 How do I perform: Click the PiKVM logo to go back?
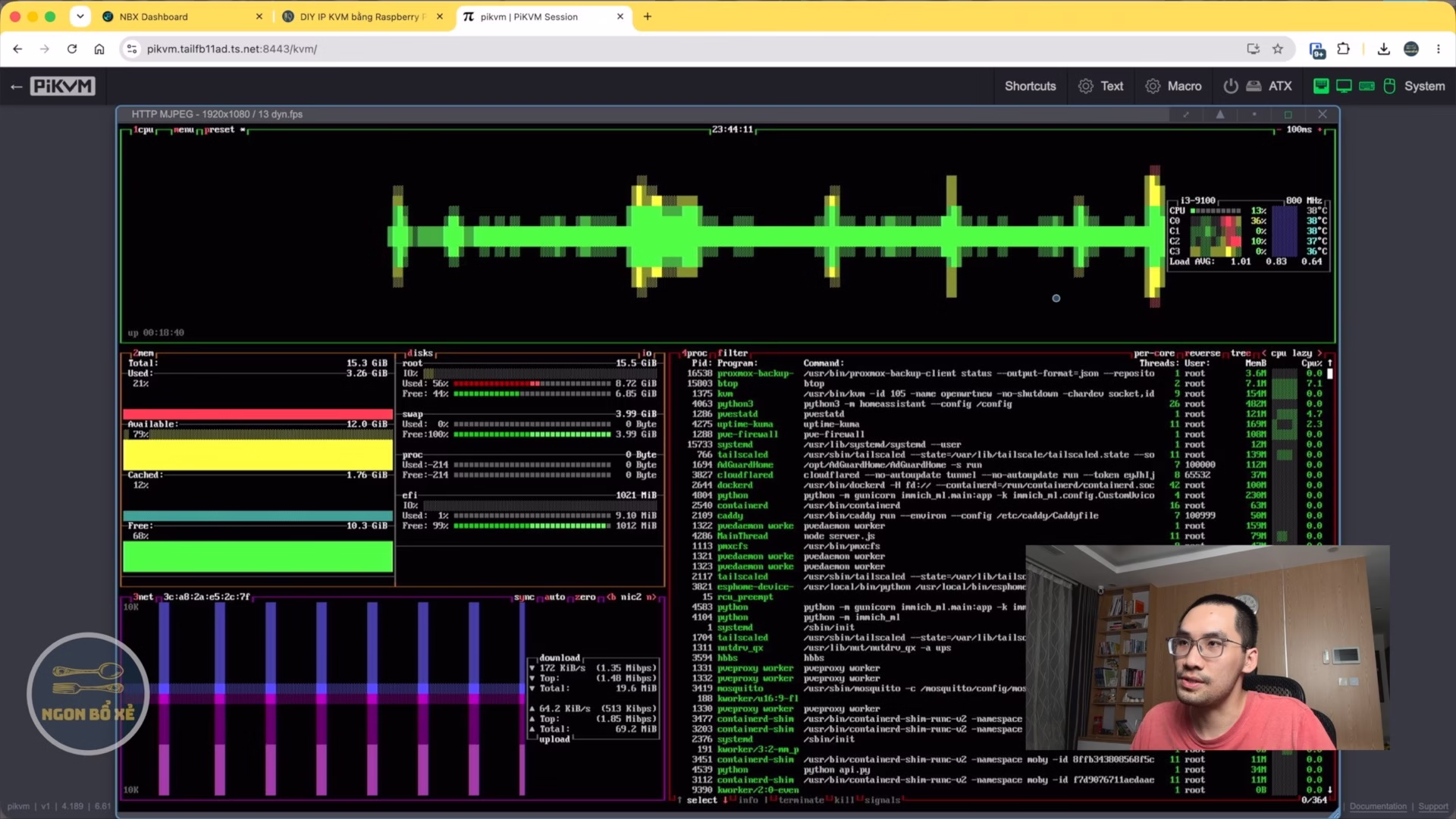click(63, 86)
